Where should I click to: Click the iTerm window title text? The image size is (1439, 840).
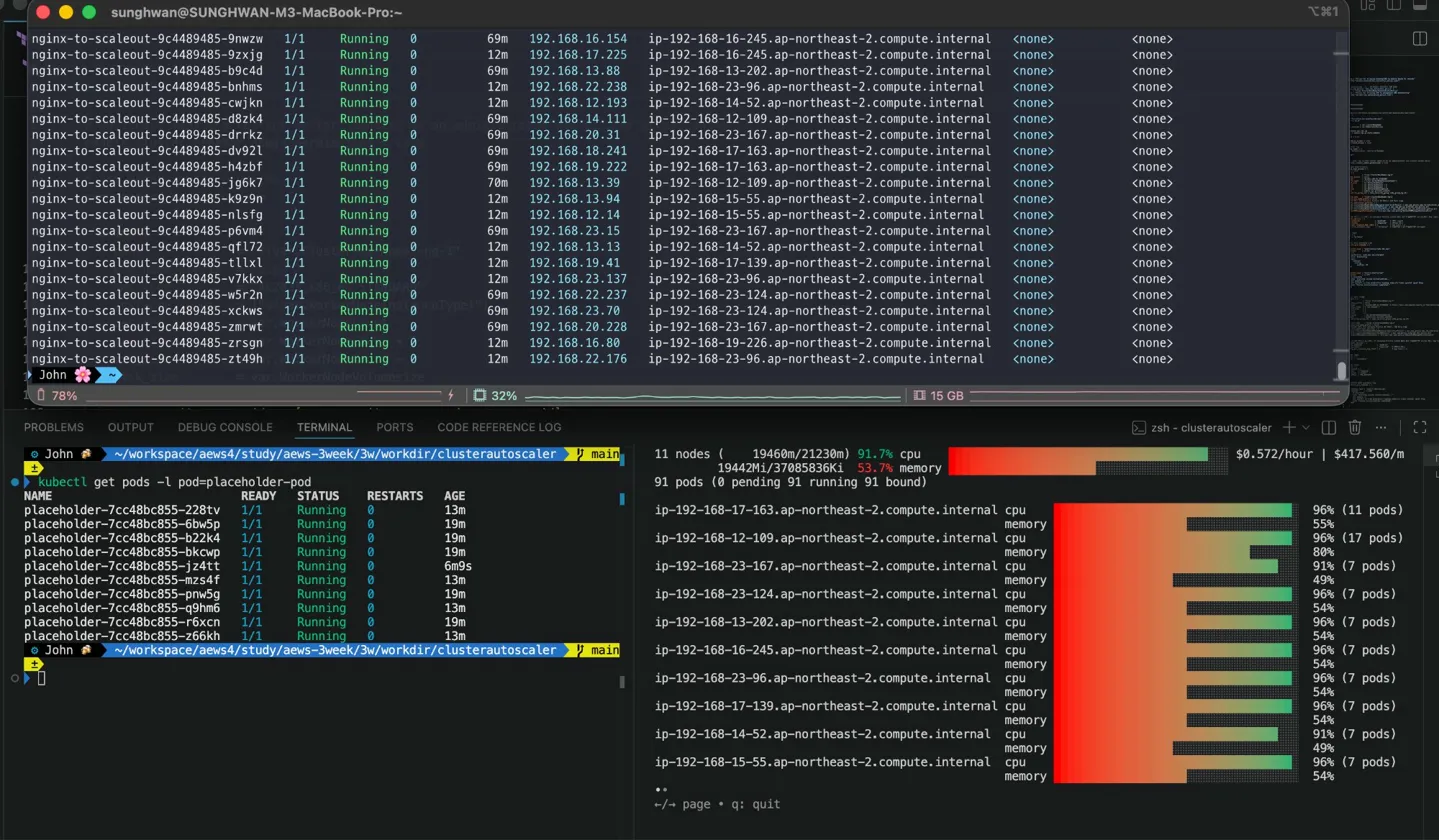[257, 12]
